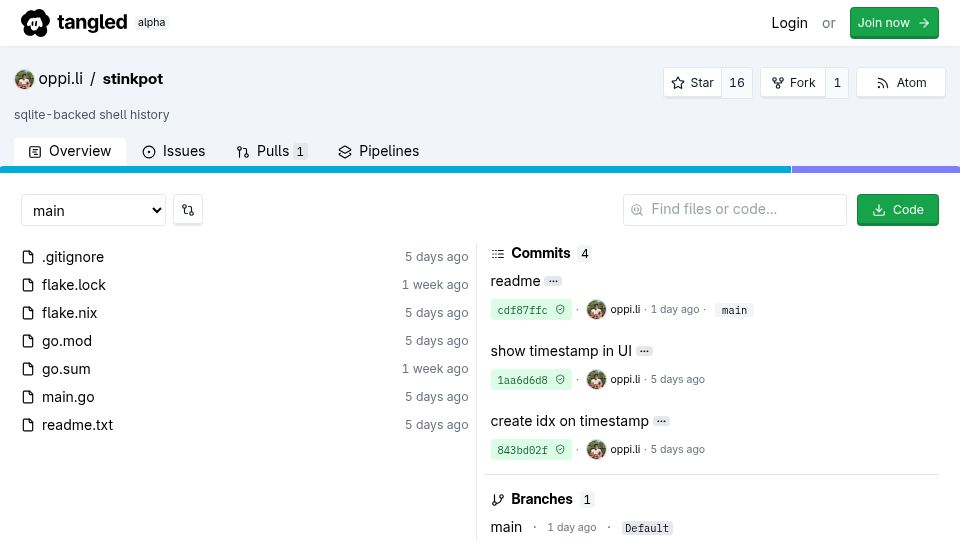Click the purple language bar segment
The image size is (960, 540).
[x=876, y=170]
